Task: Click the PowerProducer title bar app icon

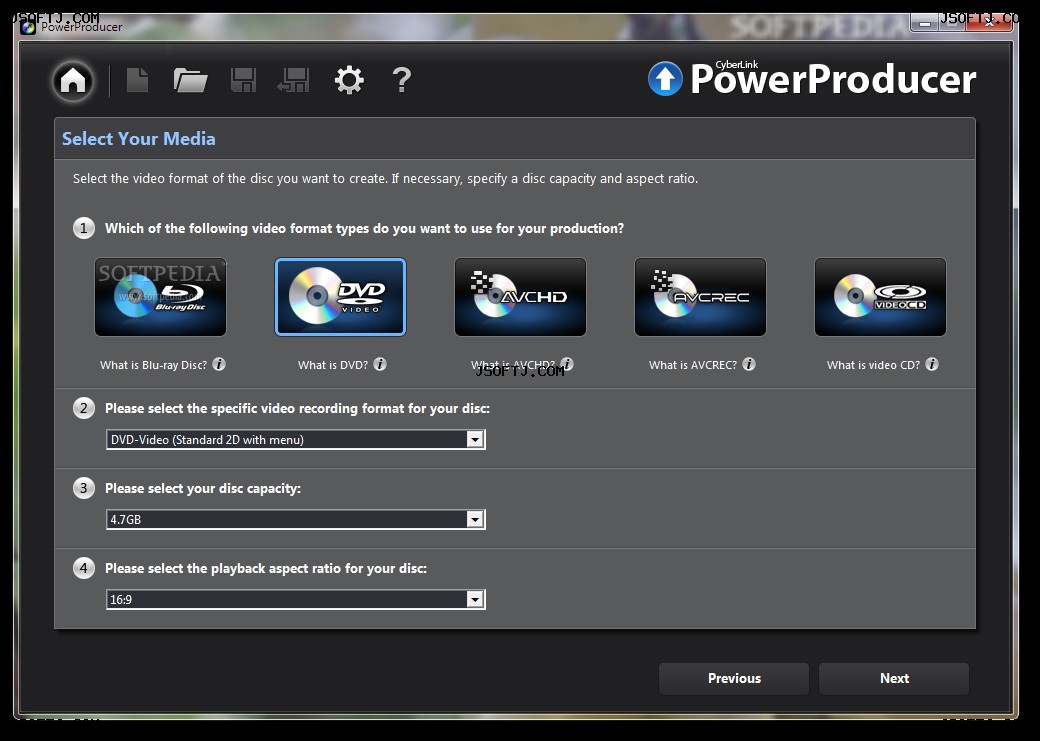Action: click(x=28, y=27)
